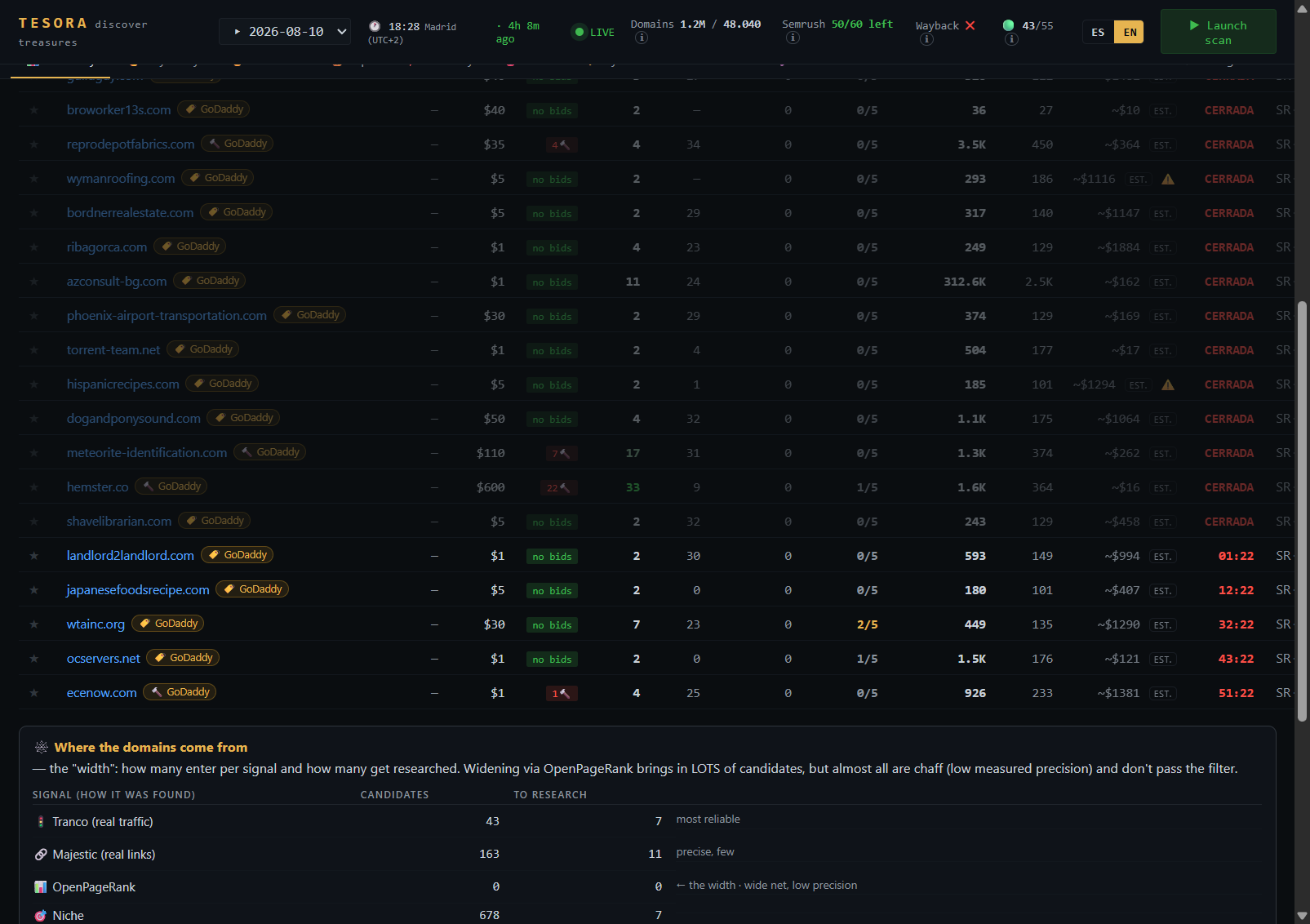
Task: Click the 1-bid hammer badge for ecenow.com
Action: click(x=562, y=694)
